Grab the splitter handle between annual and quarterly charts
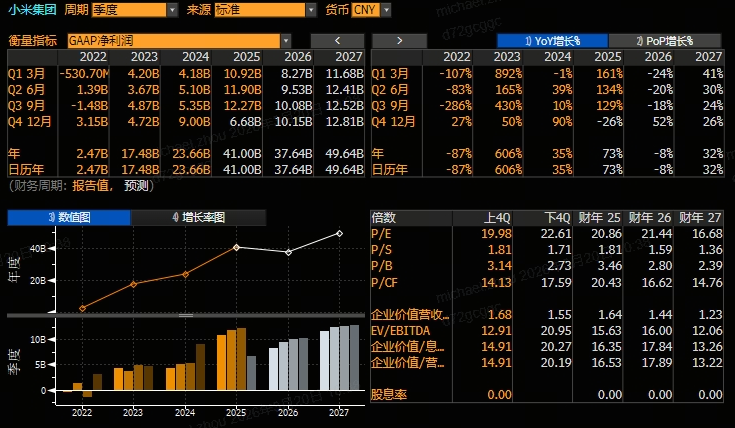Image resolution: width=735 pixels, height=428 pixels. coord(184,314)
